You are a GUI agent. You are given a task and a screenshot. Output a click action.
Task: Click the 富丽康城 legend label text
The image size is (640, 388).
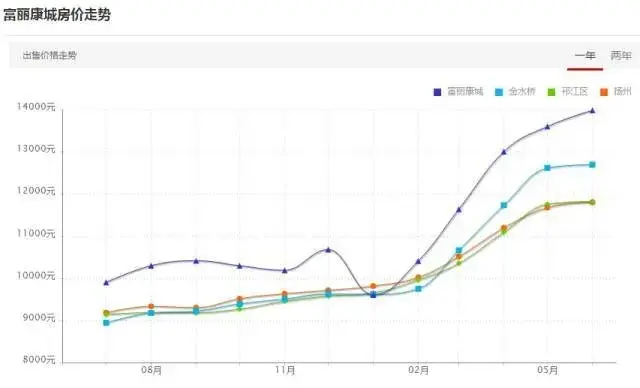(x=465, y=91)
